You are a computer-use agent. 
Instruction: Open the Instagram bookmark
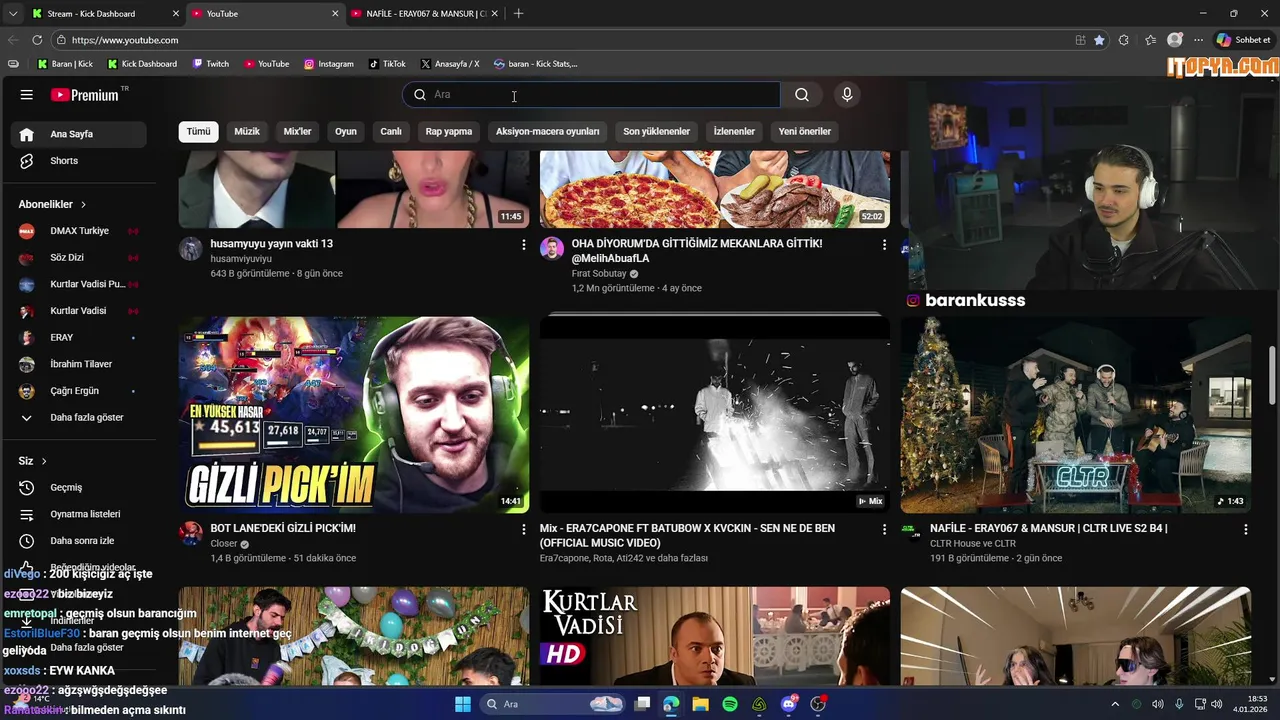(x=329, y=64)
